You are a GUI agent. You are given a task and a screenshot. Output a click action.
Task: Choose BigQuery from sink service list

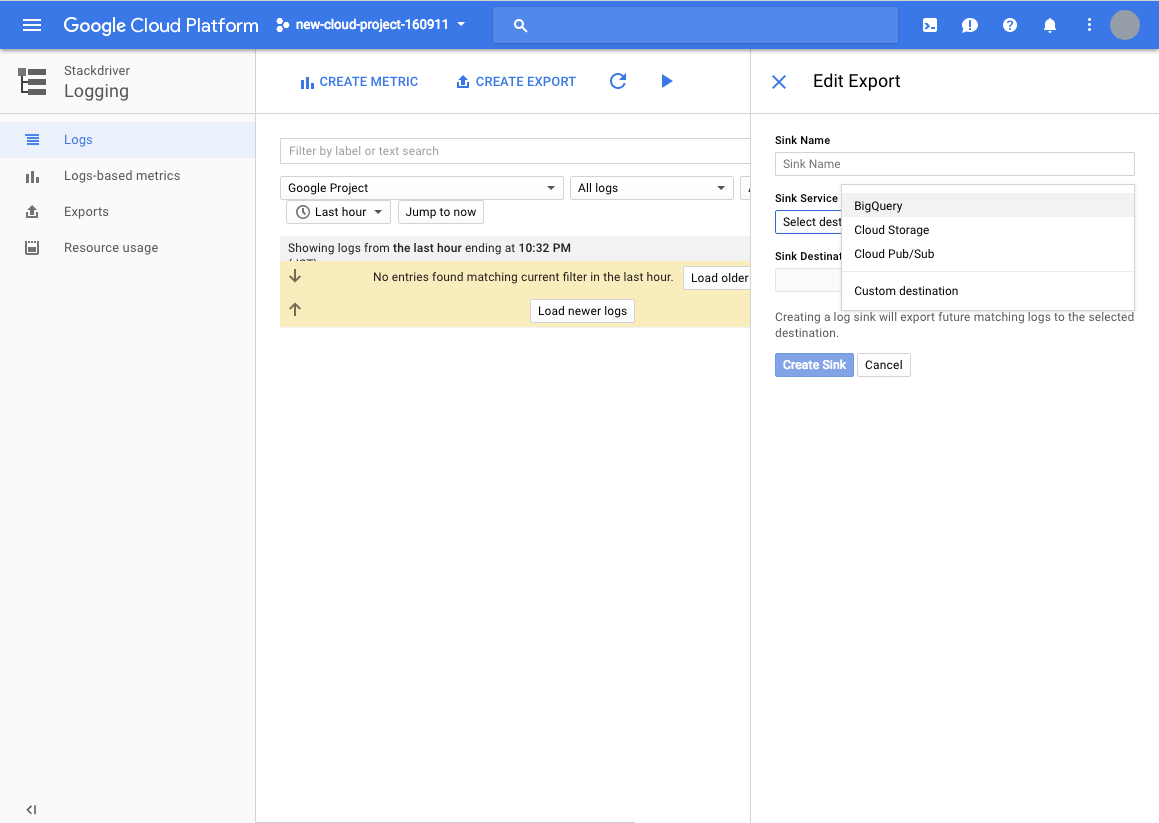(988, 206)
